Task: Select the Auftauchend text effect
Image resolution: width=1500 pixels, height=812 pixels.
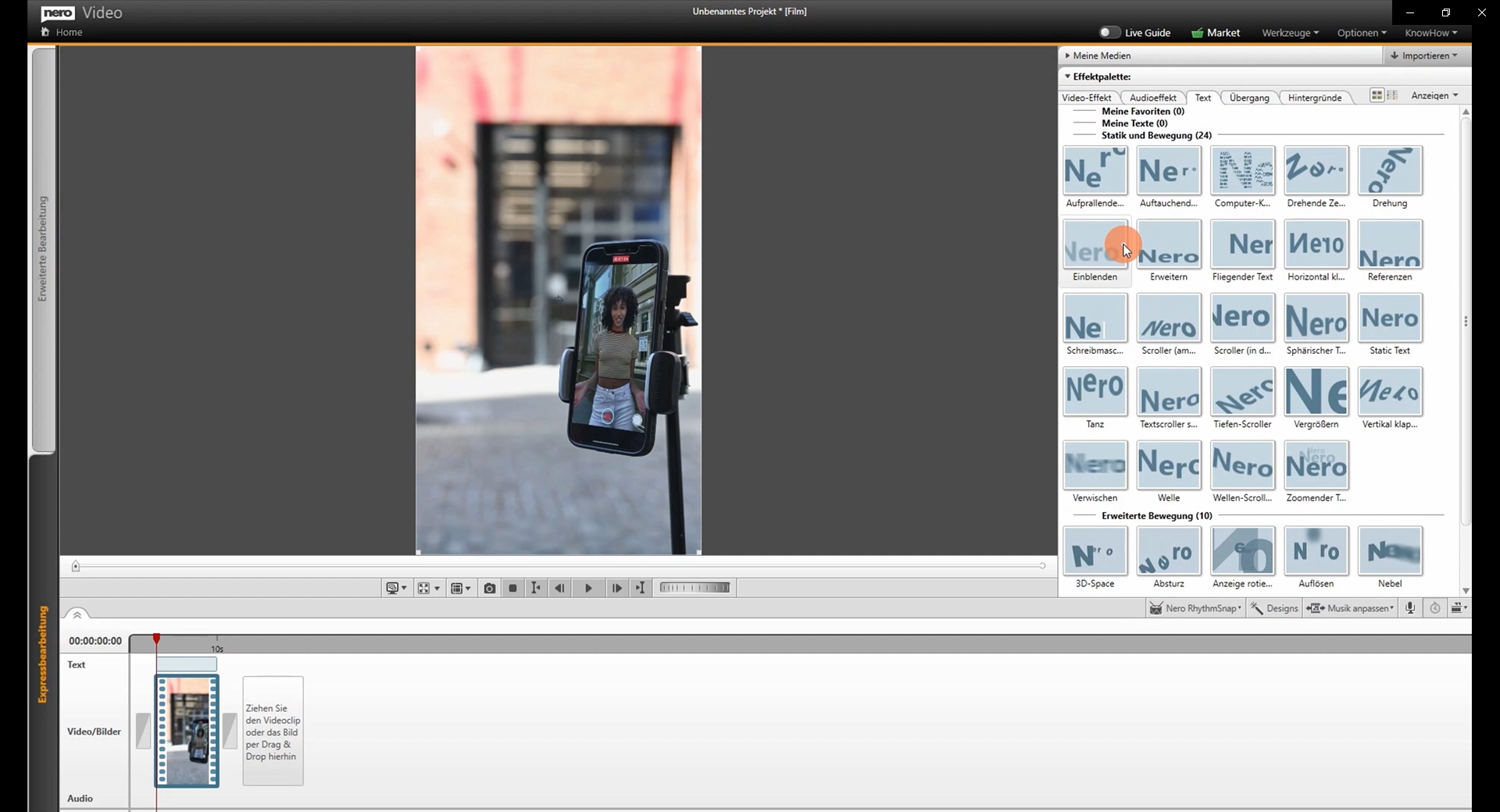Action: (x=1169, y=170)
